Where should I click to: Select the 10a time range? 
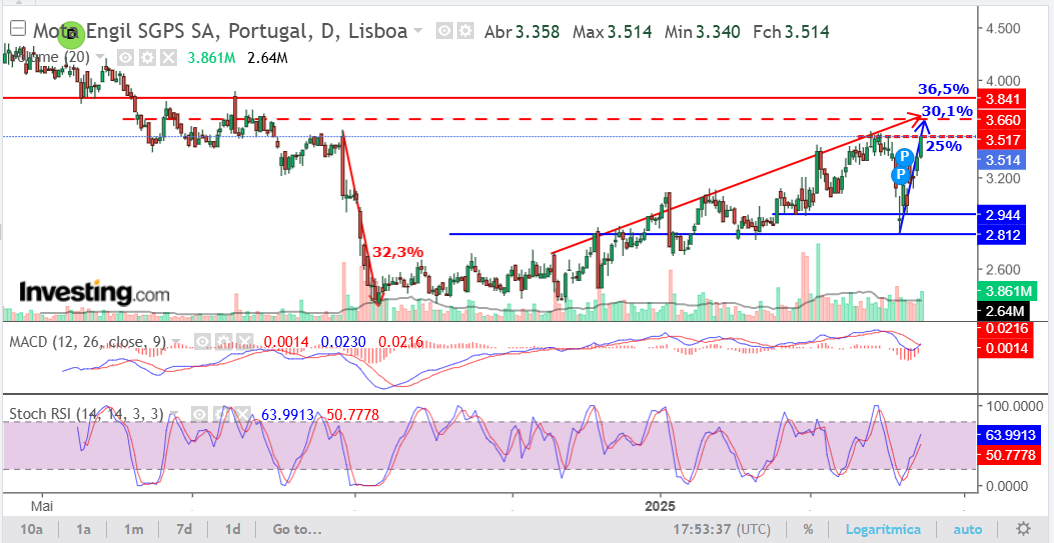point(31,529)
